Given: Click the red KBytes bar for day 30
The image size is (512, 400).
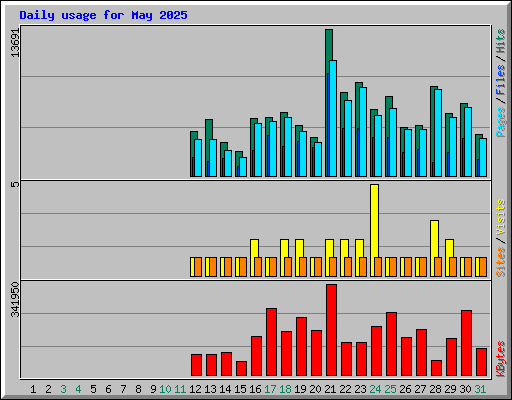Looking at the screenshot, I should coord(466,343).
